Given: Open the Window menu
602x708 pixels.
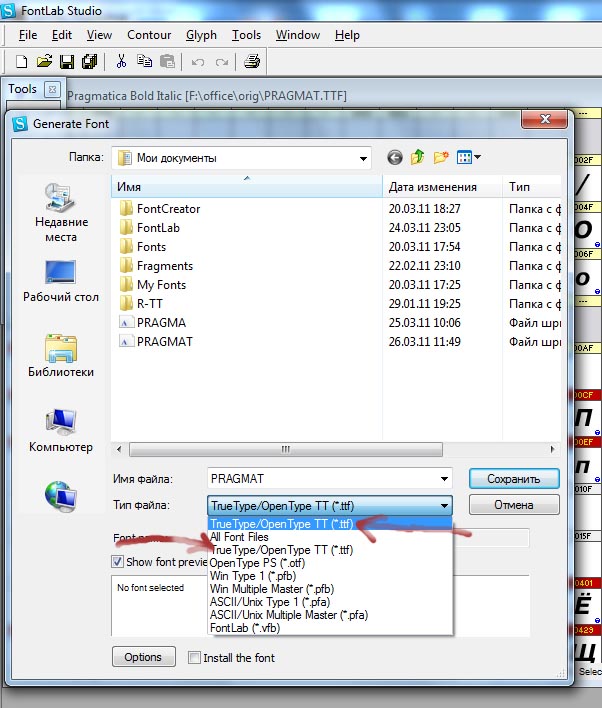Looking at the screenshot, I should [x=298, y=35].
